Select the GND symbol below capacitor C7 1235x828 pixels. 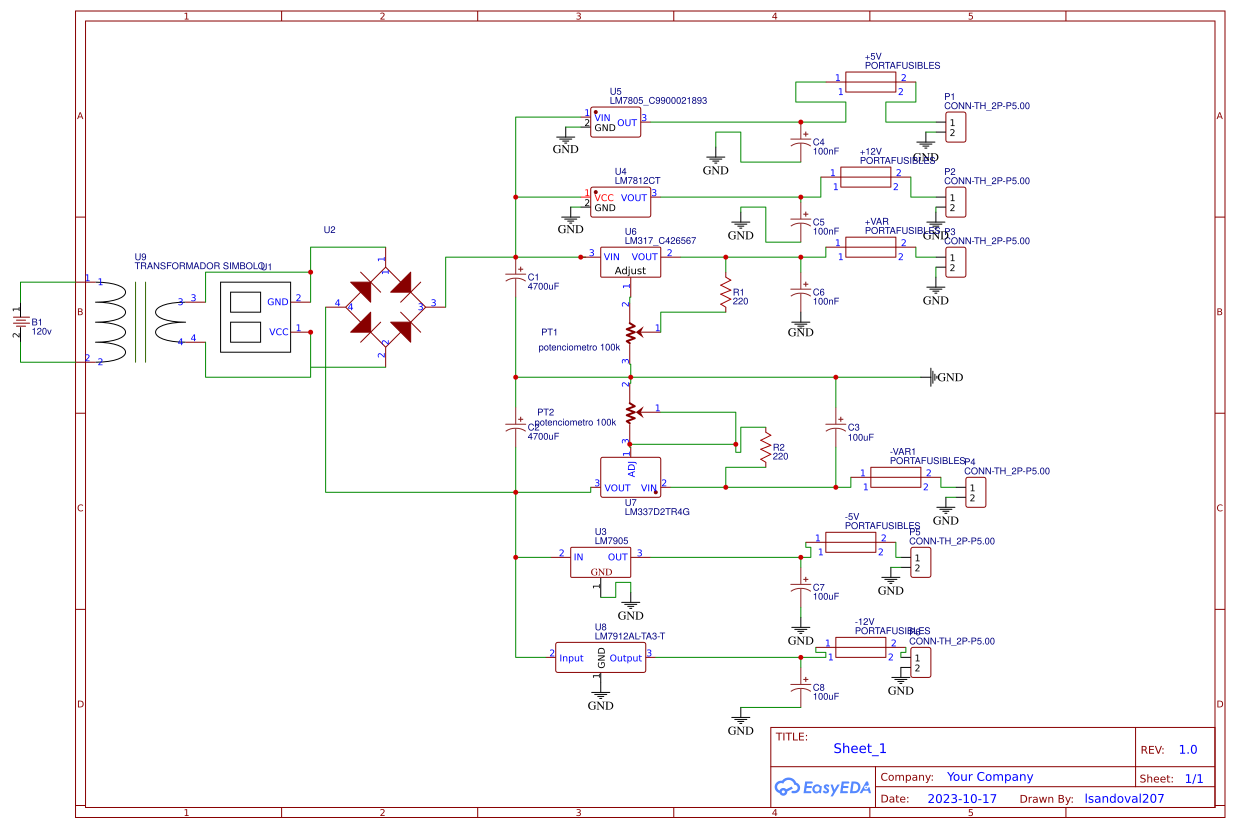(x=800, y=630)
